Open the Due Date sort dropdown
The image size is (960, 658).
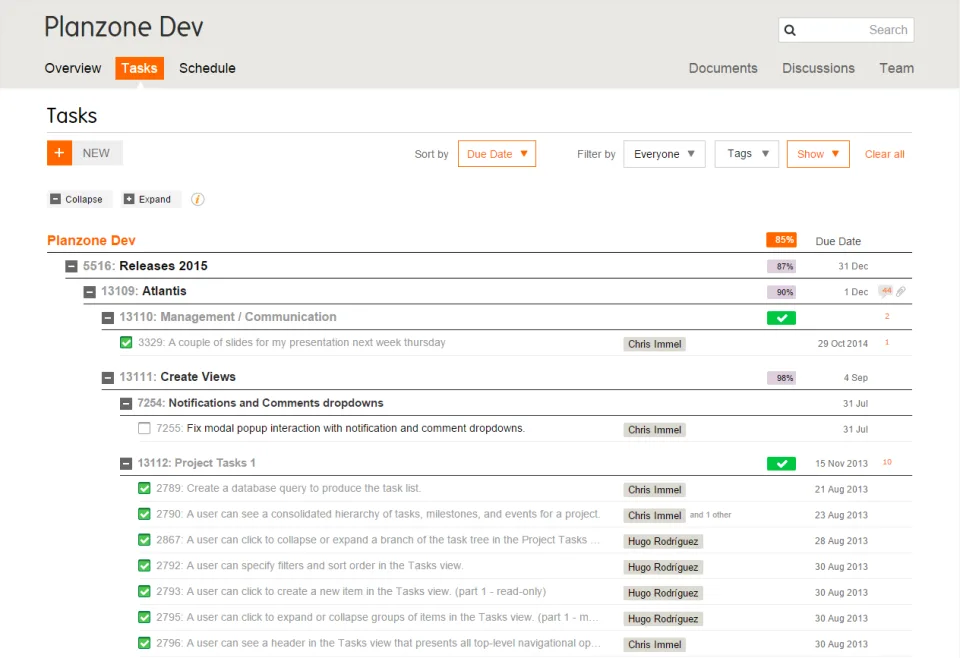pos(497,154)
